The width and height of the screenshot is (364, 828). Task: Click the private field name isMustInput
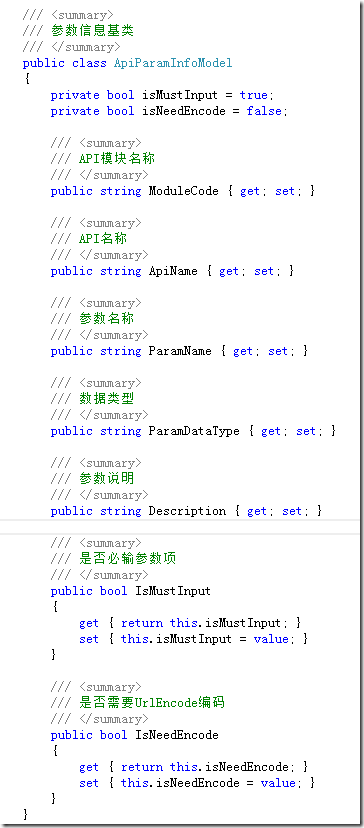[180, 95]
